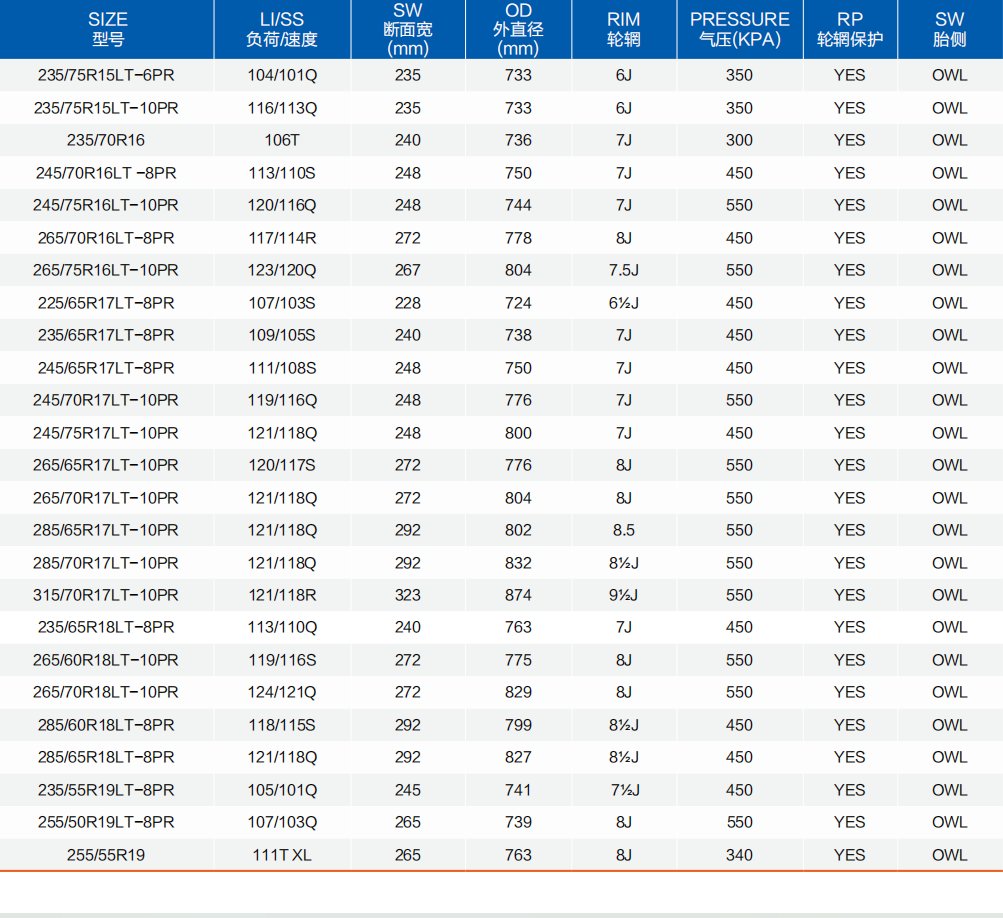Click the RP 轮辋保护 column header
1003x918 pixels.
pos(849,30)
